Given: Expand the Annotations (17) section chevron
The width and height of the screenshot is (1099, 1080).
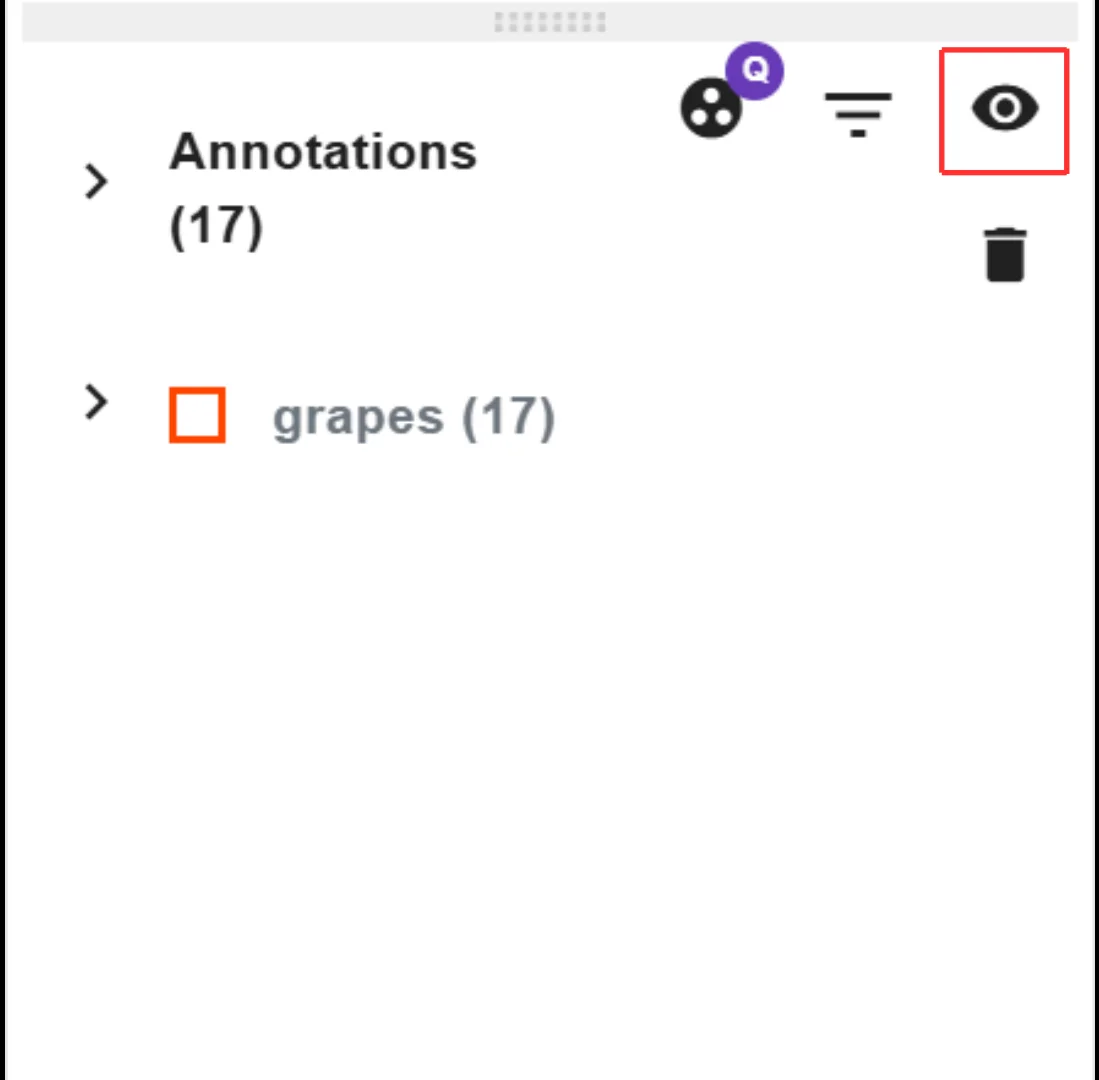Looking at the screenshot, I should point(96,182).
